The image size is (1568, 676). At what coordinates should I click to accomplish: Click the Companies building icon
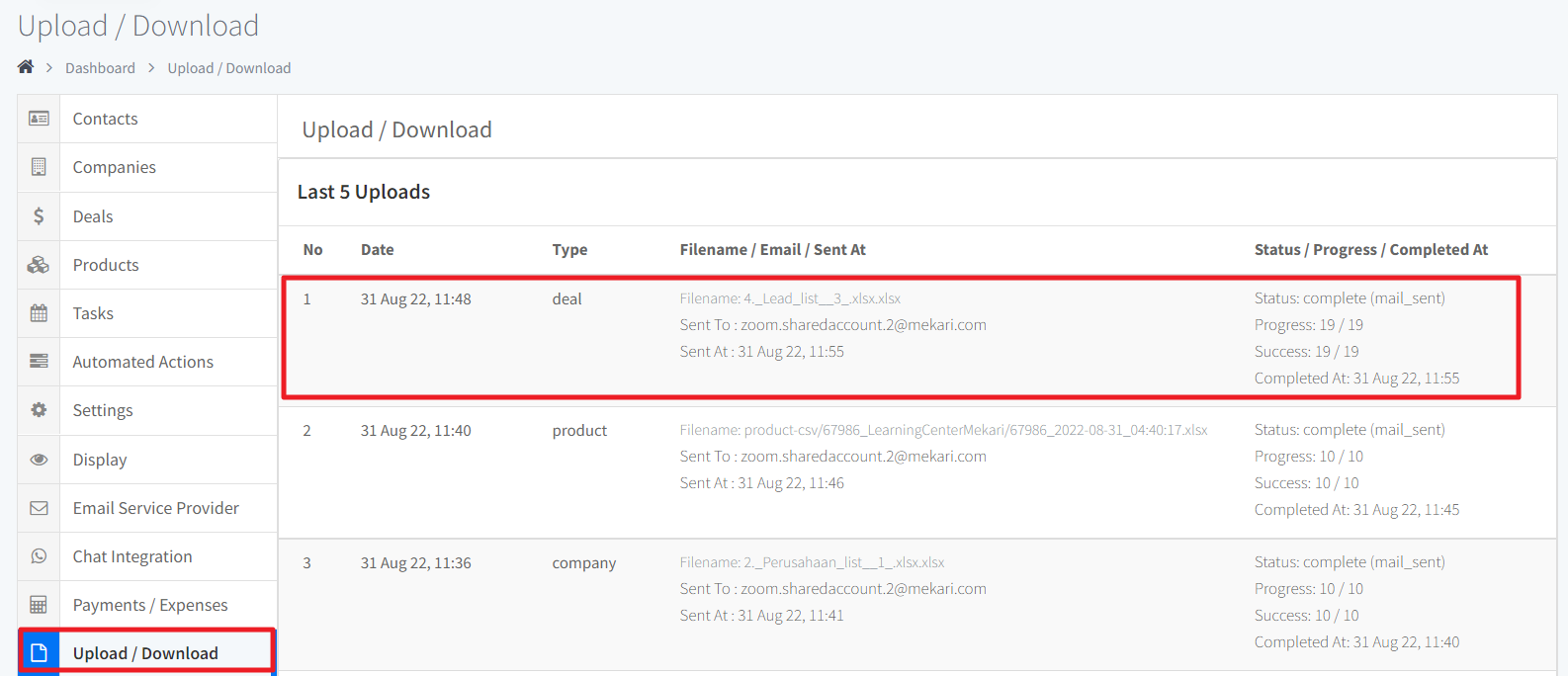39,167
